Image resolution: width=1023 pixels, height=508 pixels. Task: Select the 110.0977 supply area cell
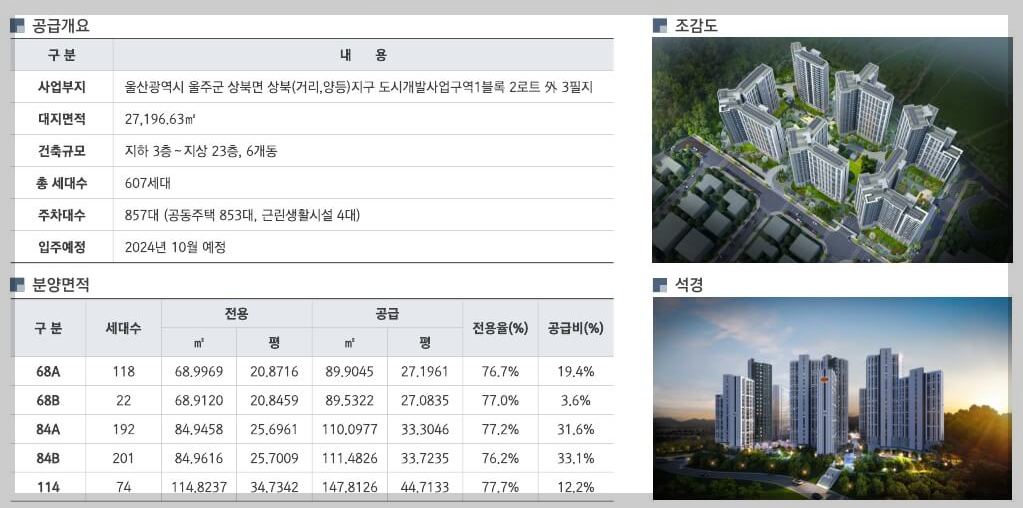click(350, 429)
